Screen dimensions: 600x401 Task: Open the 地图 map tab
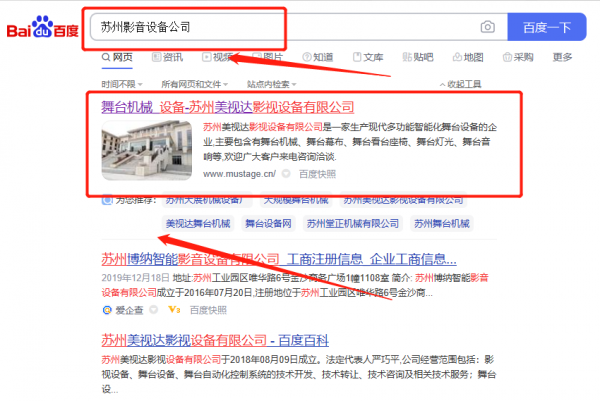(467, 58)
